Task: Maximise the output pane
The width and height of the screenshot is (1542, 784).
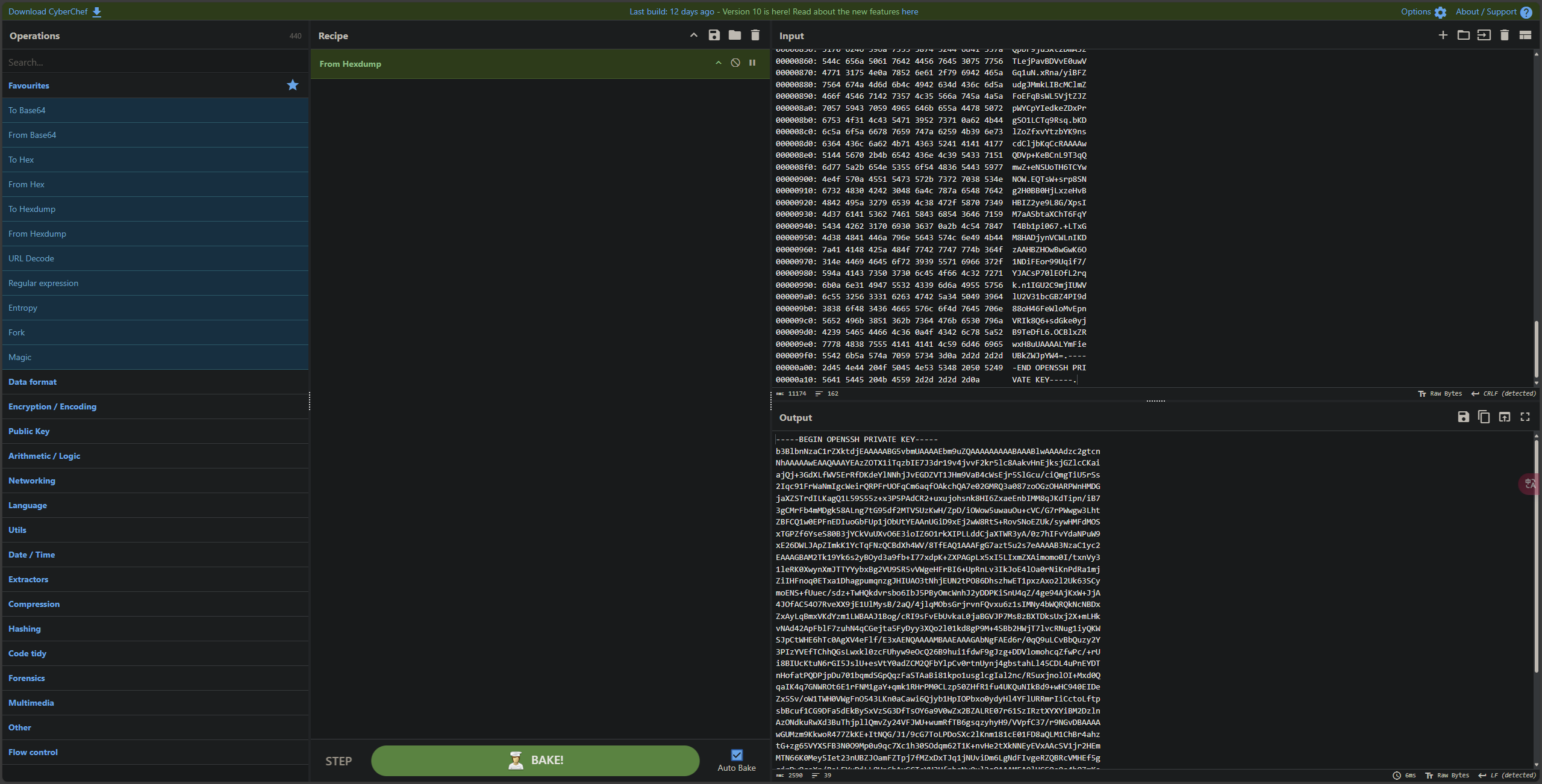Action: (x=1525, y=417)
